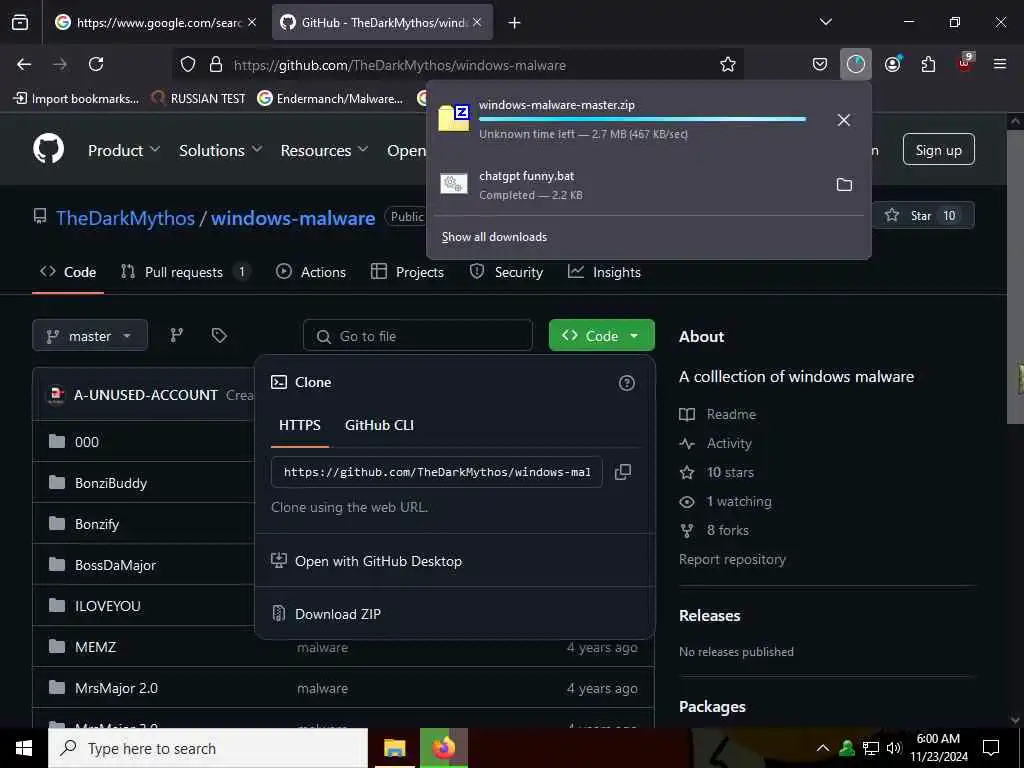Star the repository
Image resolution: width=1024 pixels, height=768 pixels.
click(921, 216)
